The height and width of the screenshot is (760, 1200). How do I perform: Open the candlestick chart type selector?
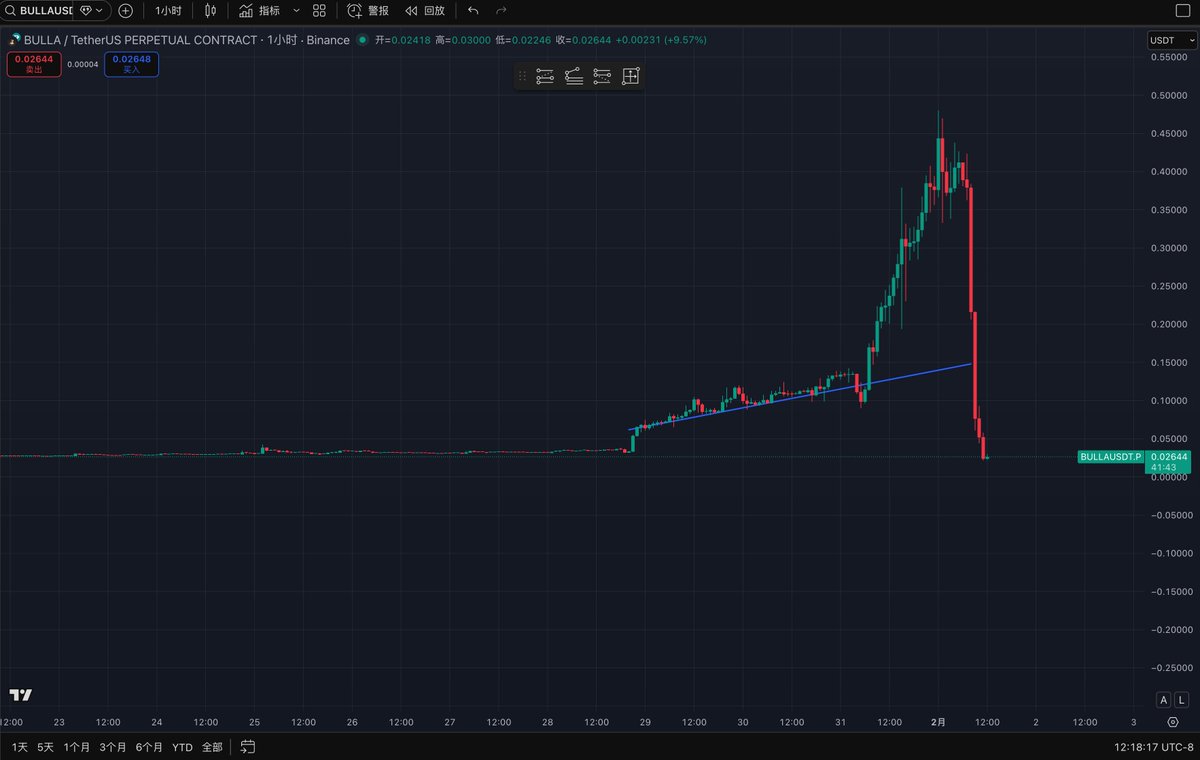(x=210, y=10)
